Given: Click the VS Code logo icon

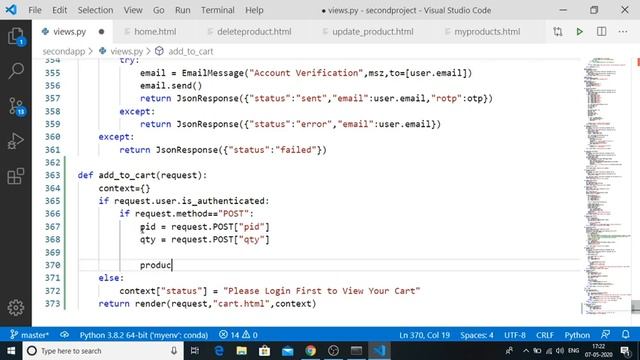Looking at the screenshot, I should (11, 9).
